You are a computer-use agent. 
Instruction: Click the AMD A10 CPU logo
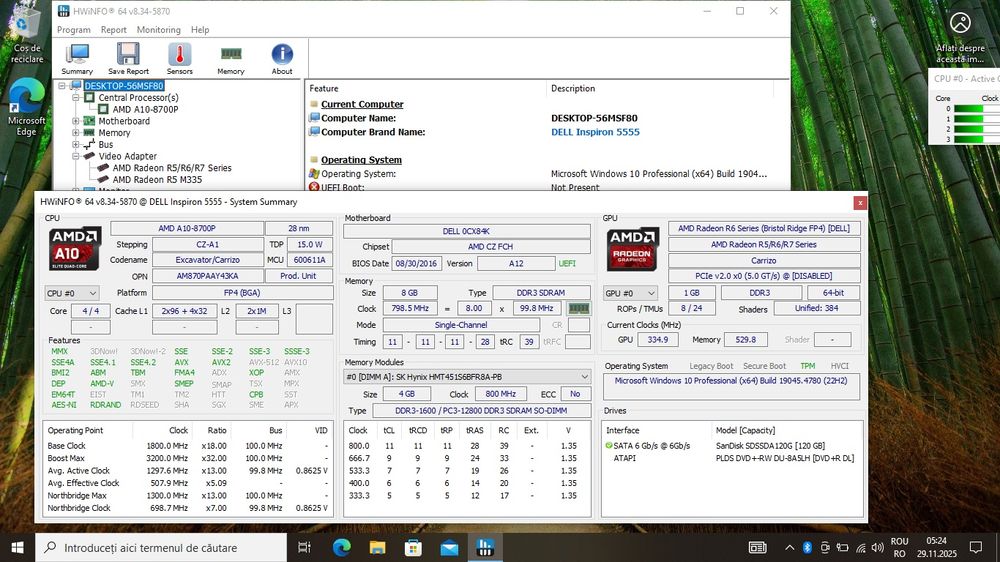[75, 248]
